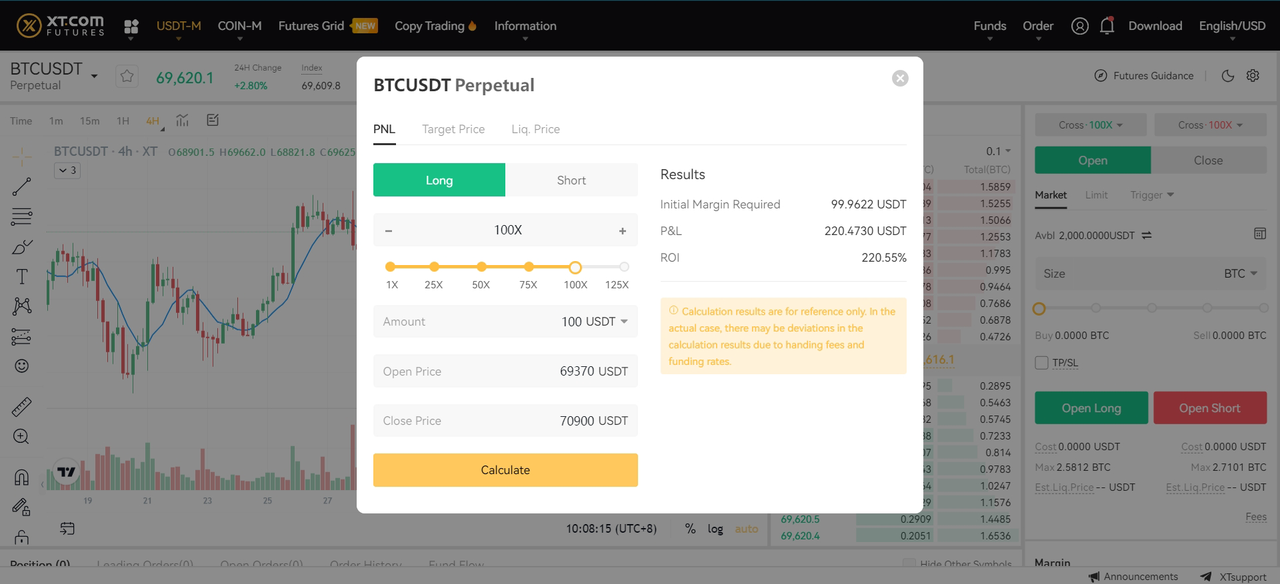Click the transfer funds arrows icon
Image resolution: width=1280 pixels, height=584 pixels.
[x=1146, y=236]
